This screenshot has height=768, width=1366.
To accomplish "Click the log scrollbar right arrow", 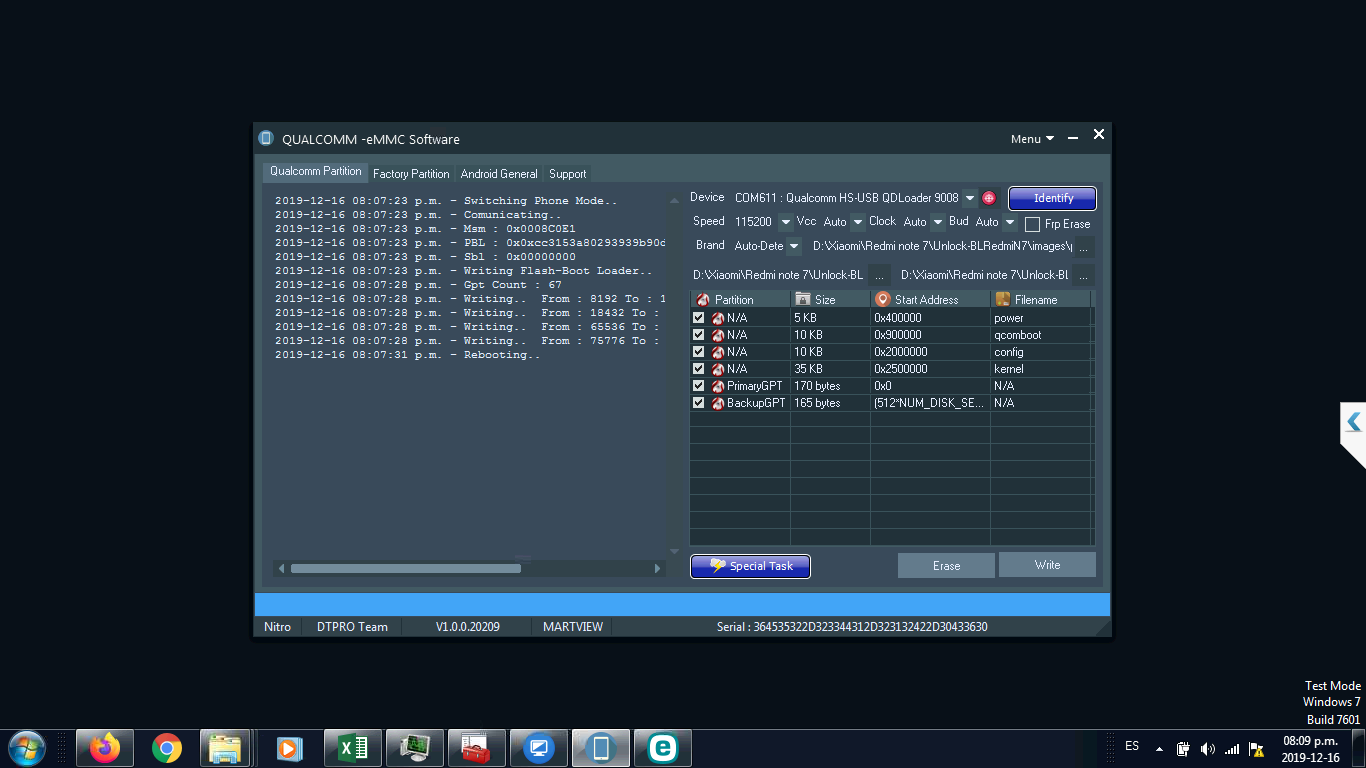I will (x=657, y=568).
